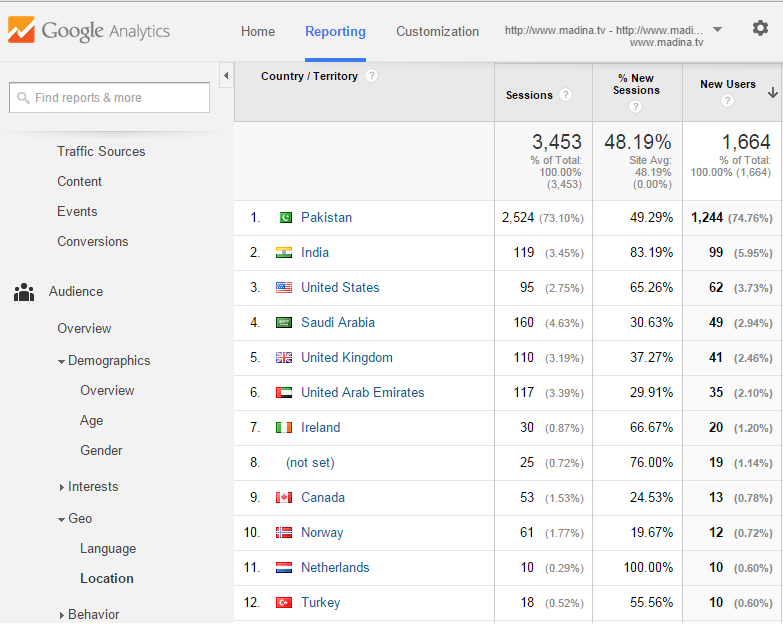This screenshot has width=783, height=624.
Task: Click the Canada flag icon
Action: [x=284, y=498]
